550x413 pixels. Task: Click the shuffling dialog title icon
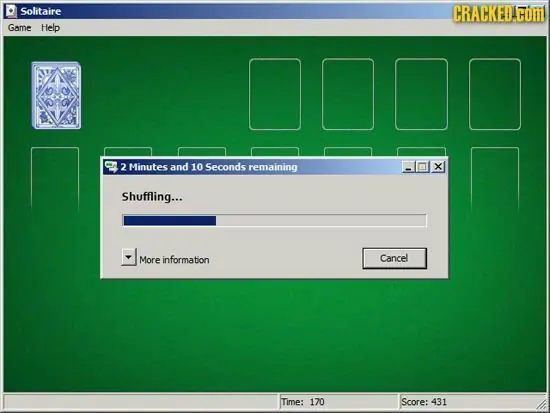[111, 167]
